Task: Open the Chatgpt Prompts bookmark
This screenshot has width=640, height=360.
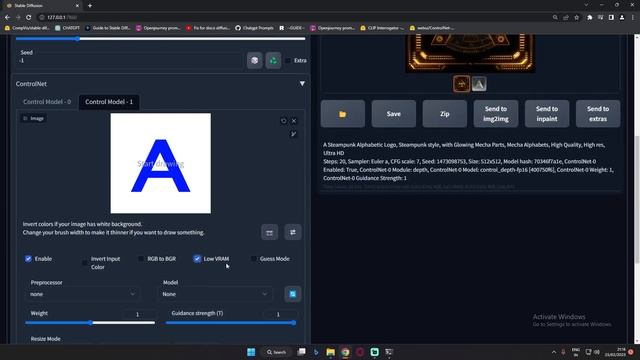Action: pos(254,28)
